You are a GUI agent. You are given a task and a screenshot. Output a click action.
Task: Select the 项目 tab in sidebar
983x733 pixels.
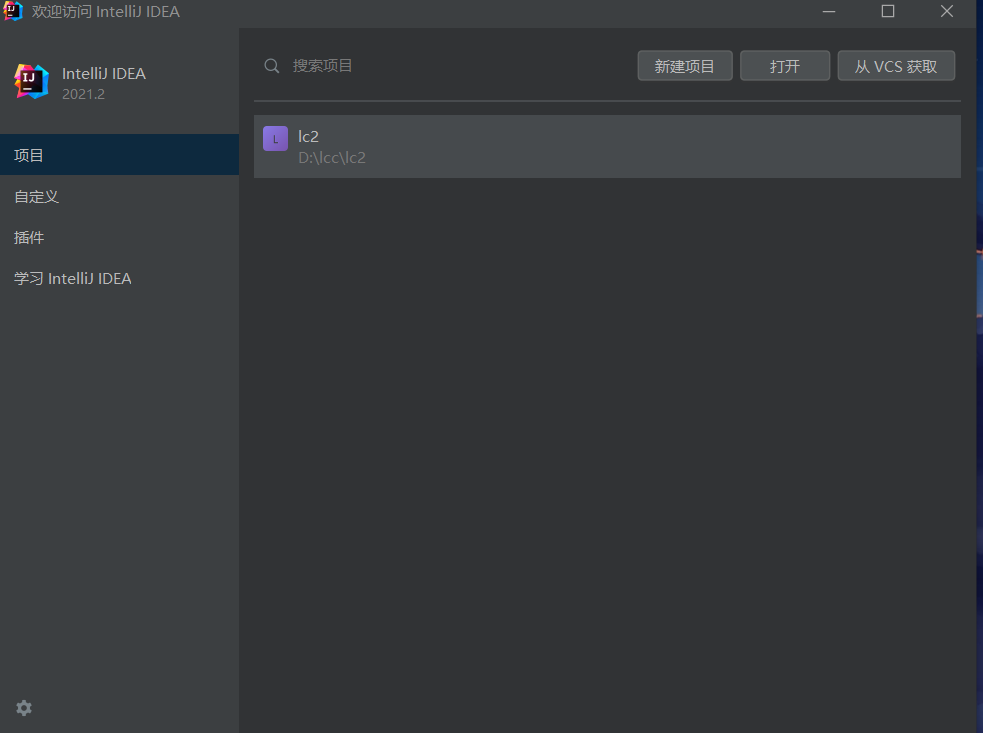click(119, 155)
